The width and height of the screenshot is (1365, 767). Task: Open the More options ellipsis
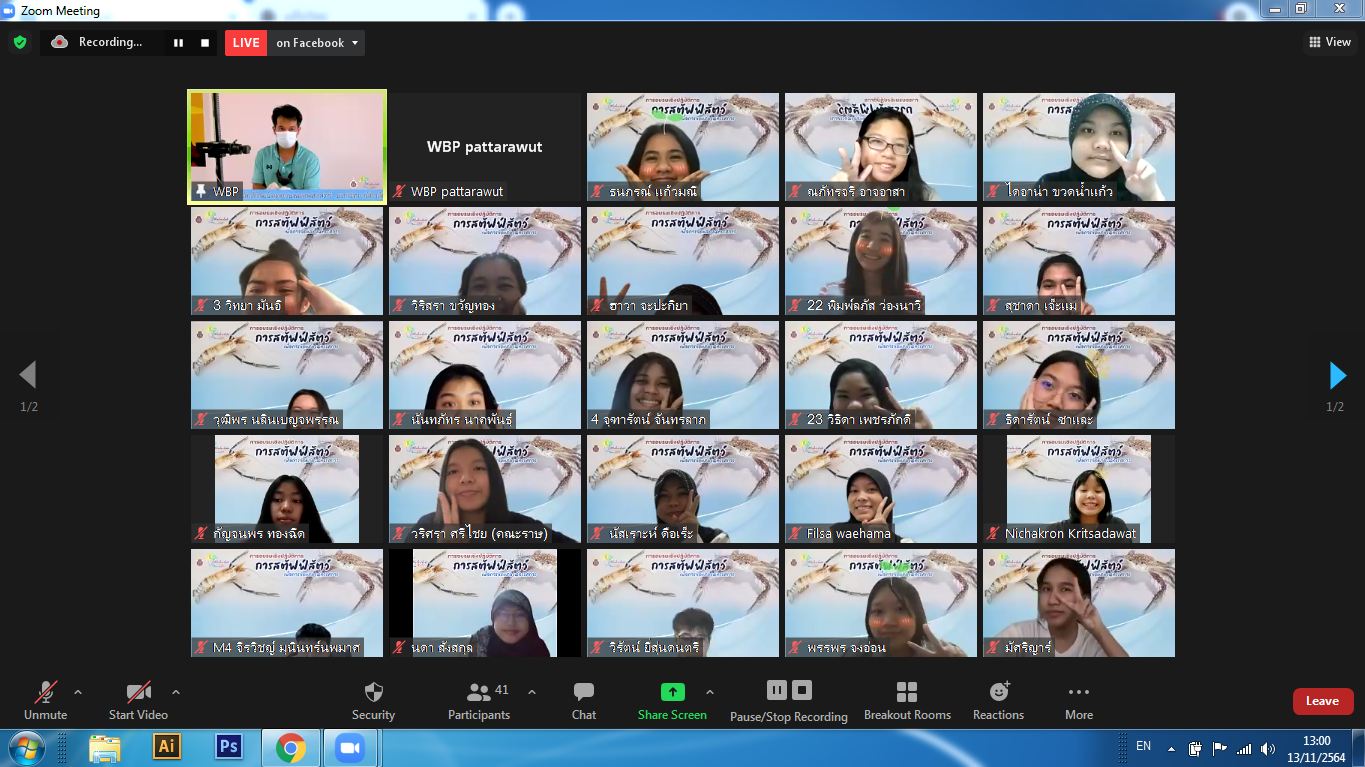coord(1078,692)
